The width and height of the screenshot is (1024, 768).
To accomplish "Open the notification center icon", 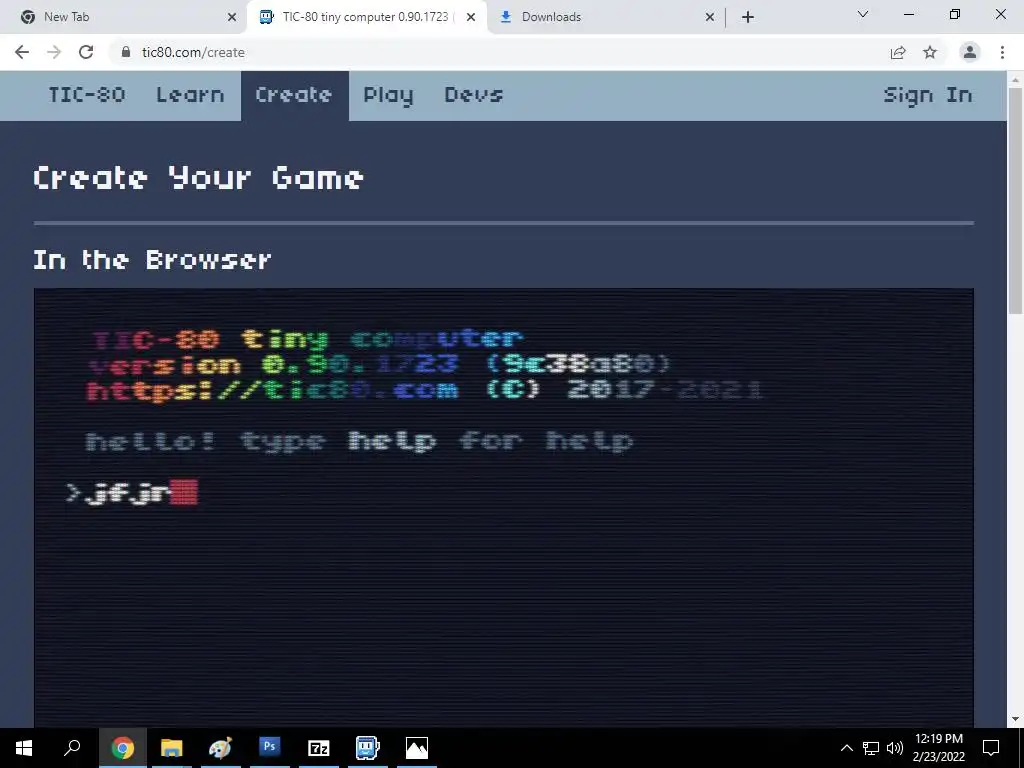I will click(x=991, y=748).
